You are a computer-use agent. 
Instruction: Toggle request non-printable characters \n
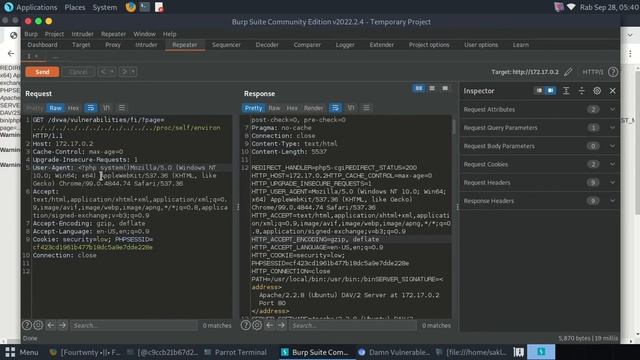coord(106,108)
